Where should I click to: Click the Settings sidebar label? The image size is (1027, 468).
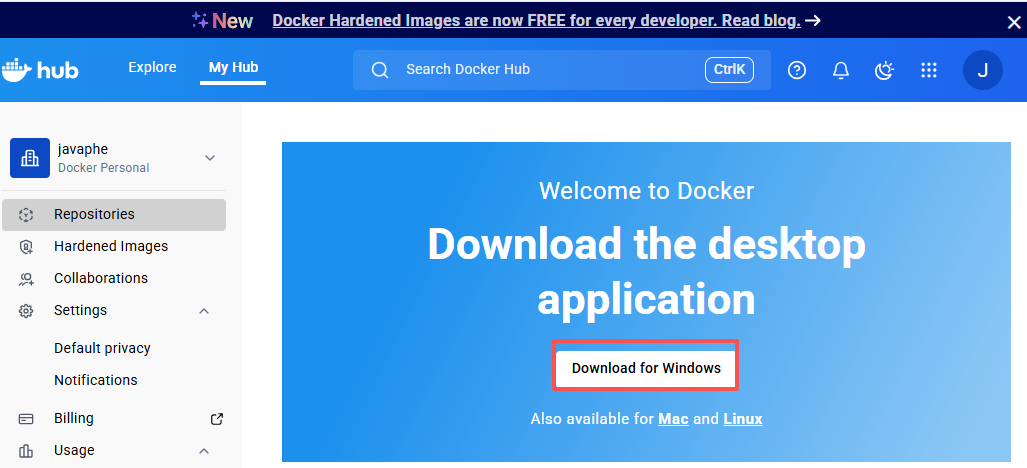(x=81, y=310)
